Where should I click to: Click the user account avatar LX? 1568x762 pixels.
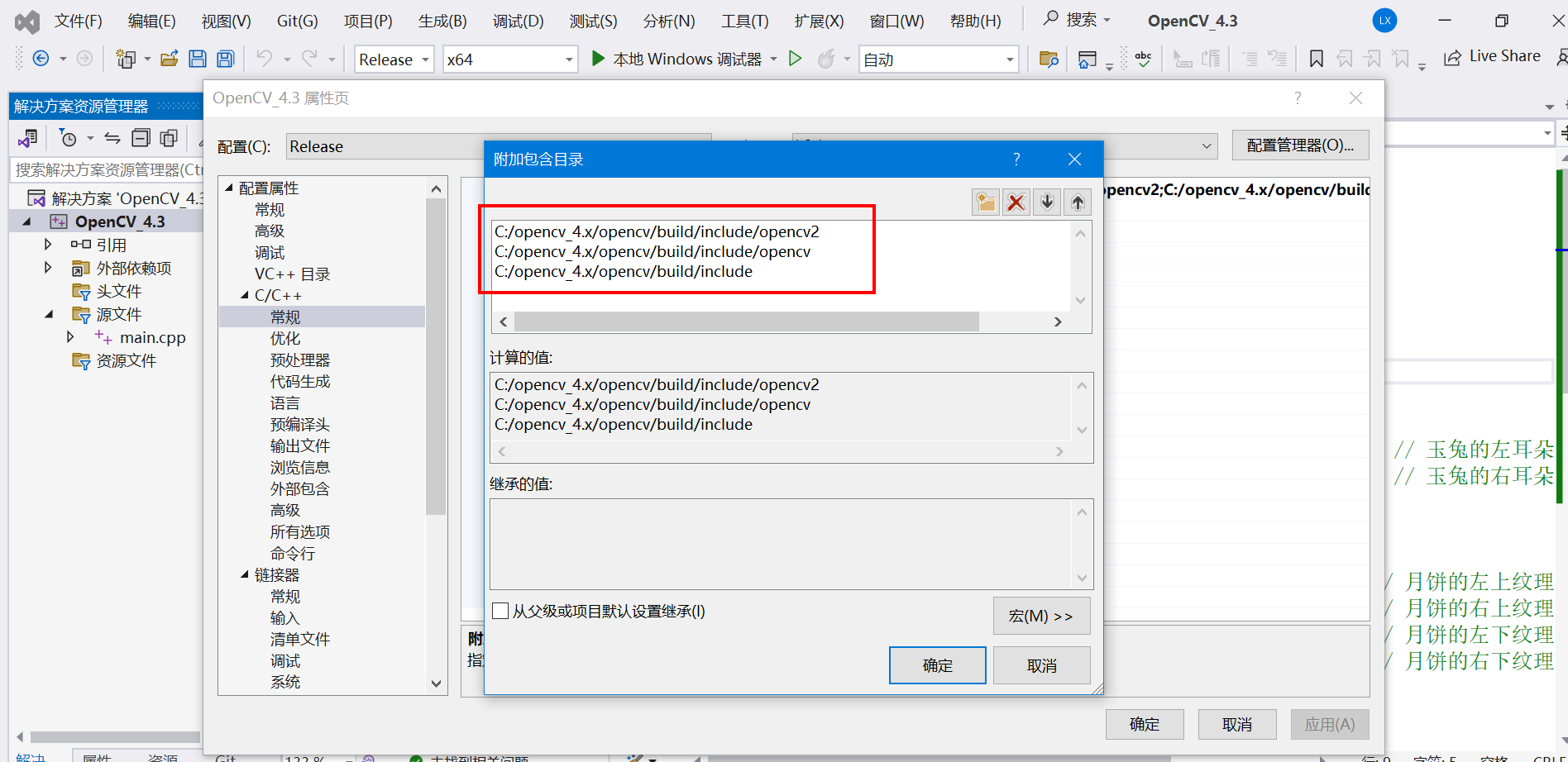pyautogui.click(x=1384, y=21)
